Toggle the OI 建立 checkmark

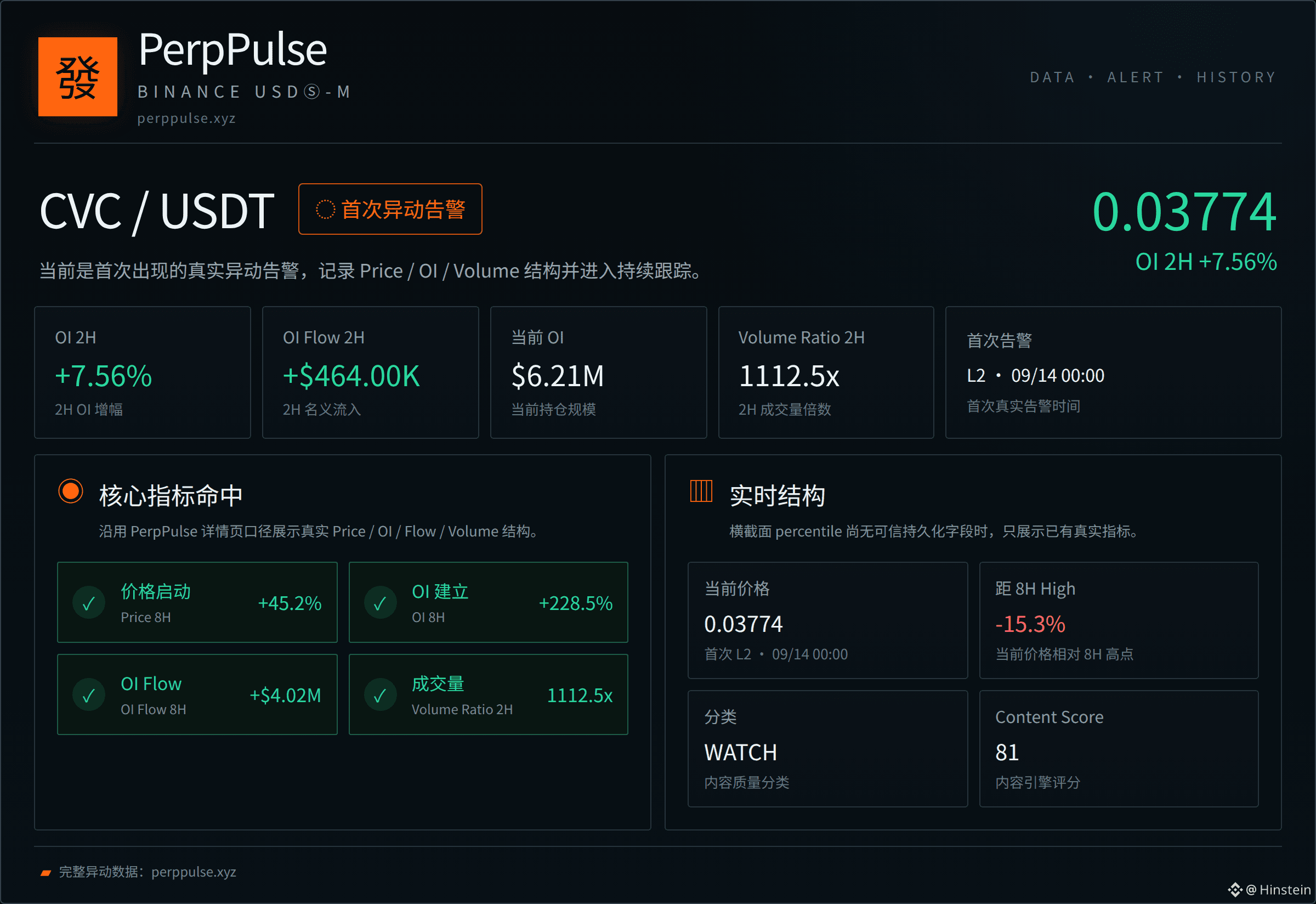380,603
